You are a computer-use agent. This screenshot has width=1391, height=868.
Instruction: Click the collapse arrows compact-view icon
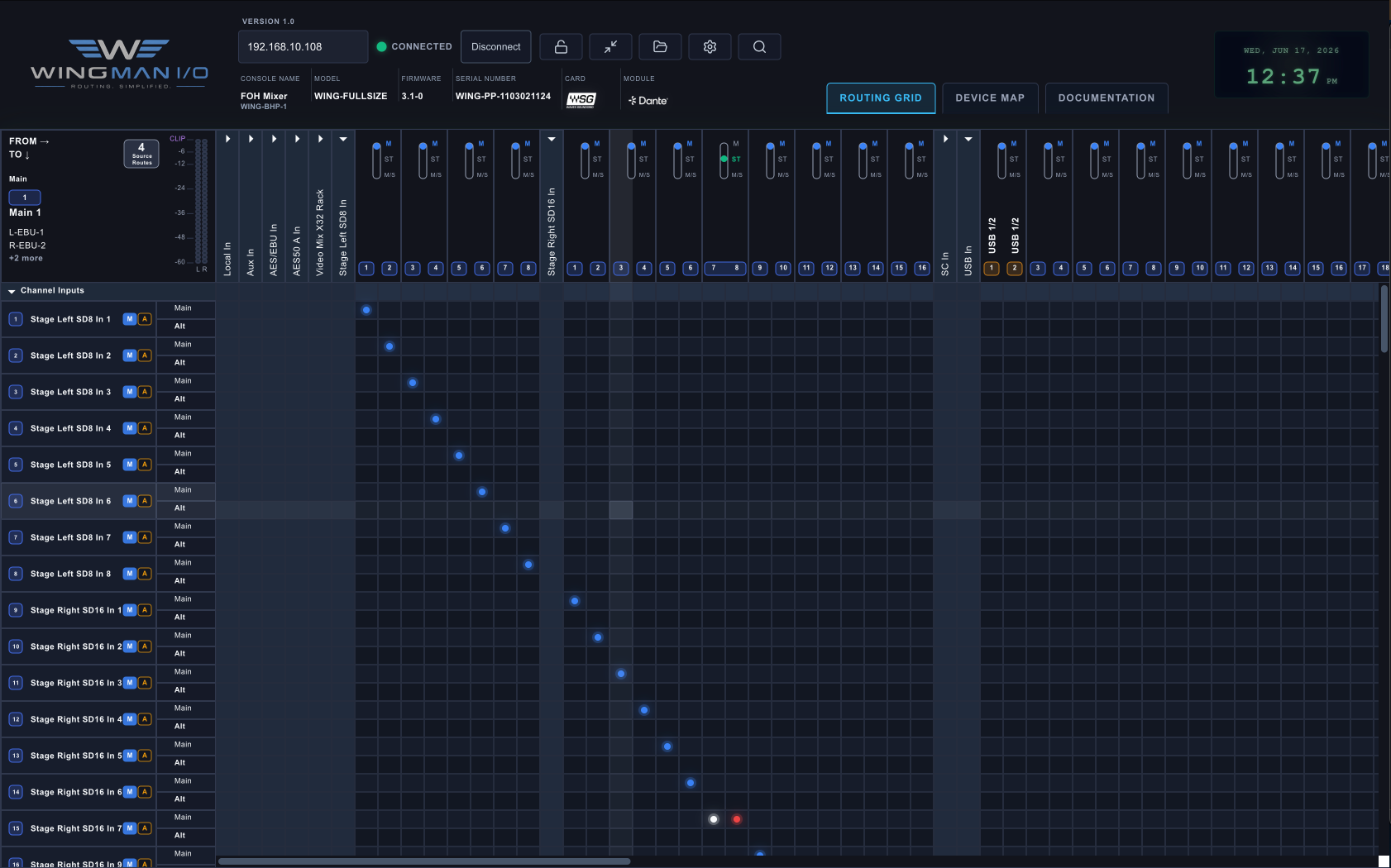610,47
